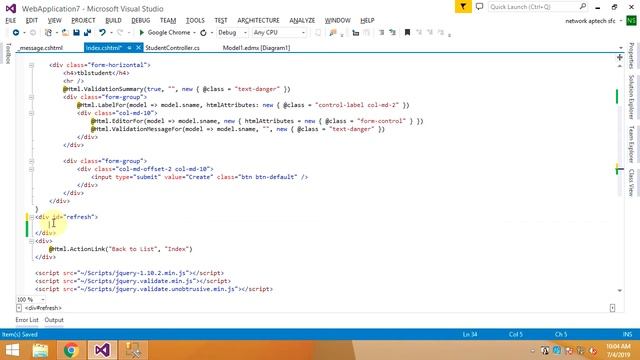The width and height of the screenshot is (640, 360).
Task: Collapse the col-md-offset-2 div block
Action: 31,169
